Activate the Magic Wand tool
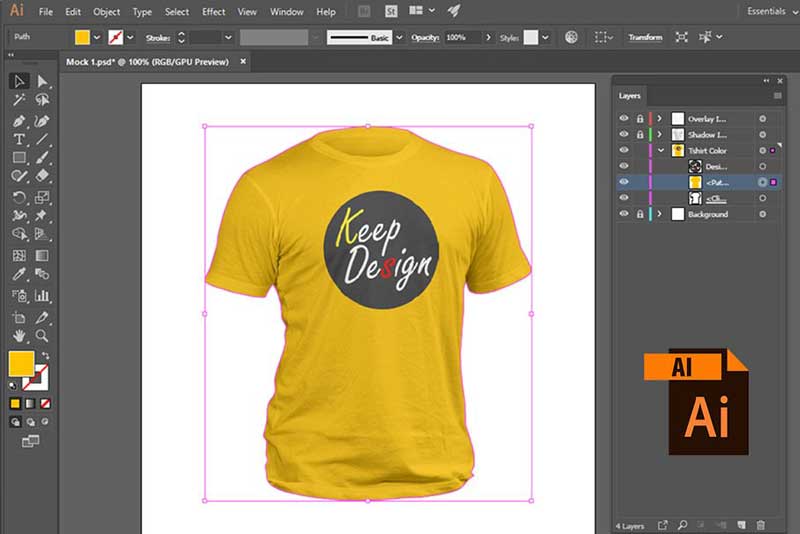This screenshot has width=800, height=534. (19, 100)
